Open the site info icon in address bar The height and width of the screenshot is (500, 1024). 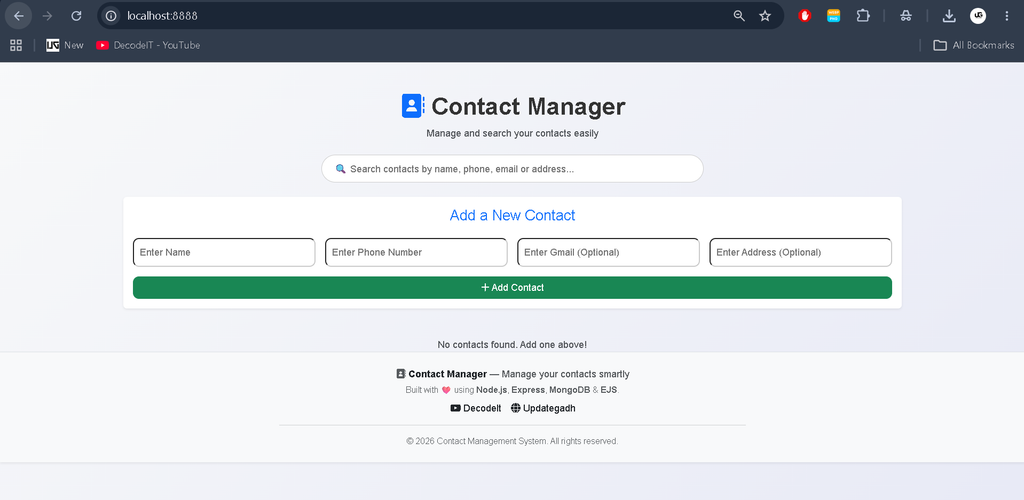click(112, 16)
